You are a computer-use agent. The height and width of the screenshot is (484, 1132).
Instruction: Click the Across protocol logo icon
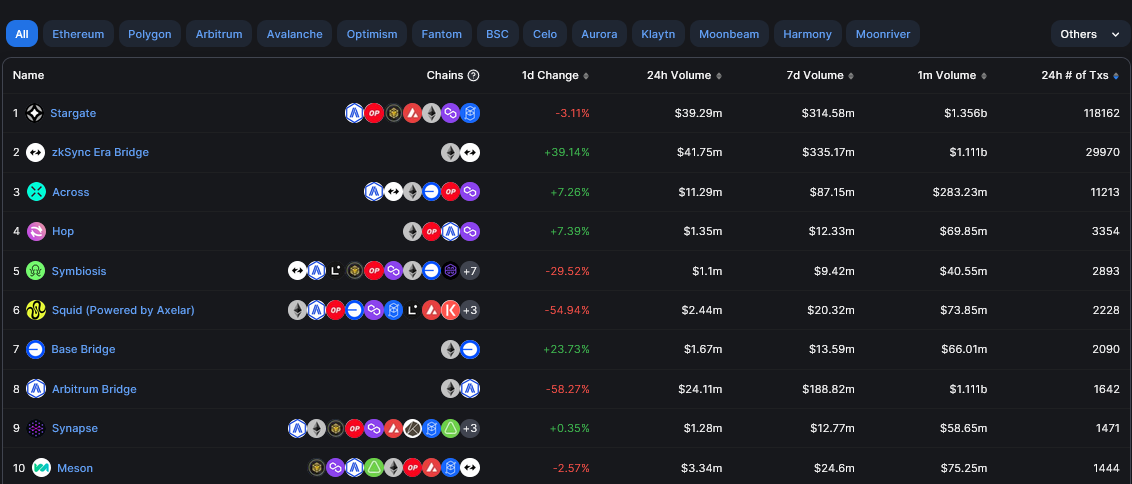pyautogui.click(x=36, y=191)
